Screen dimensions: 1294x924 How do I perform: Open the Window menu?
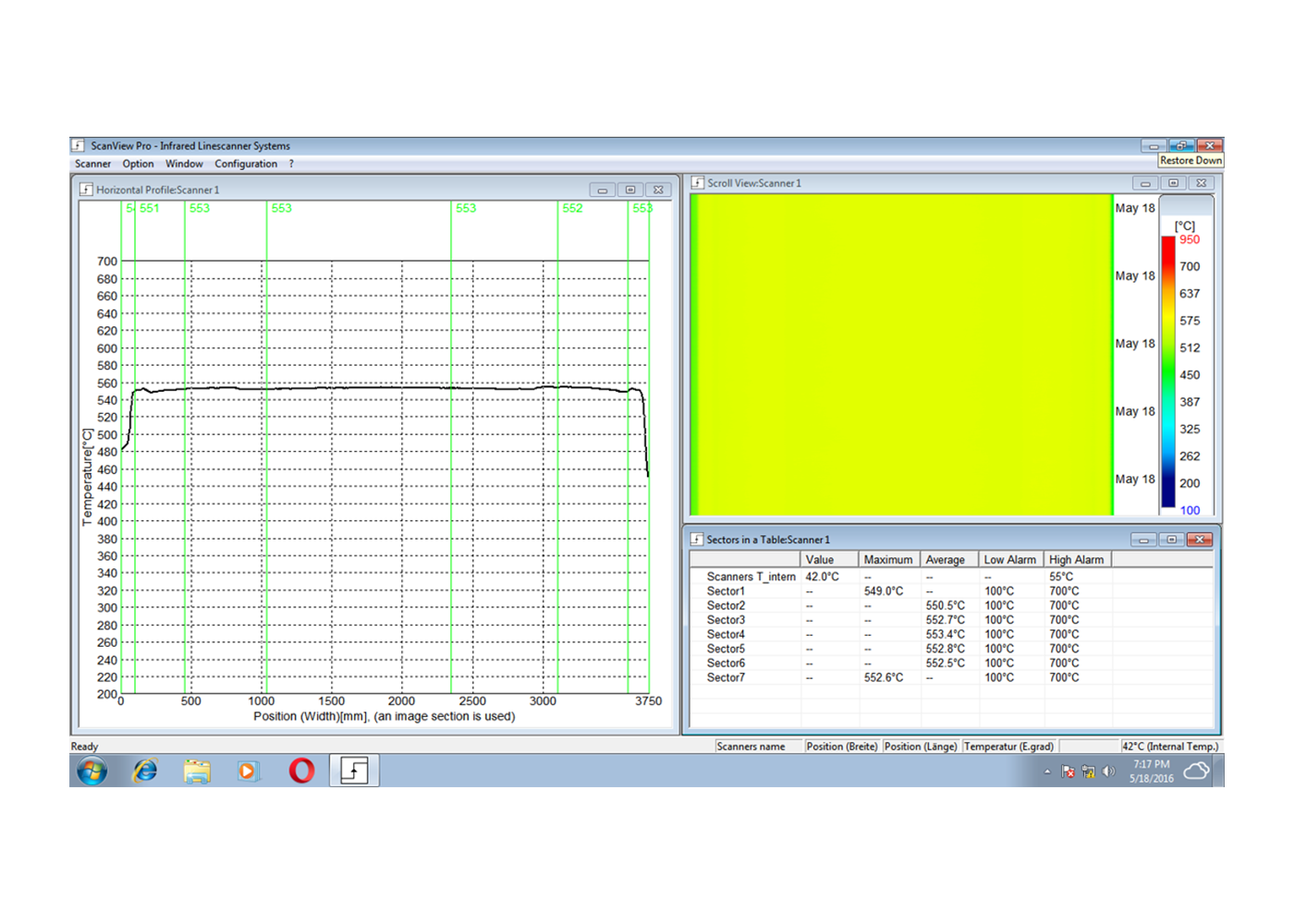(x=184, y=164)
